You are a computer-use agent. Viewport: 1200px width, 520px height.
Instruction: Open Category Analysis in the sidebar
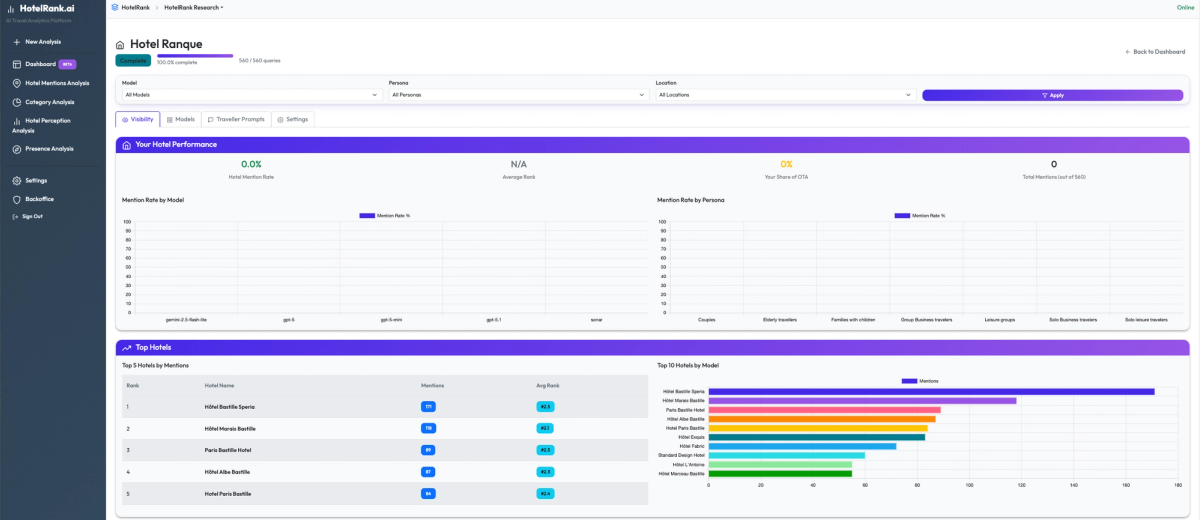point(52,102)
